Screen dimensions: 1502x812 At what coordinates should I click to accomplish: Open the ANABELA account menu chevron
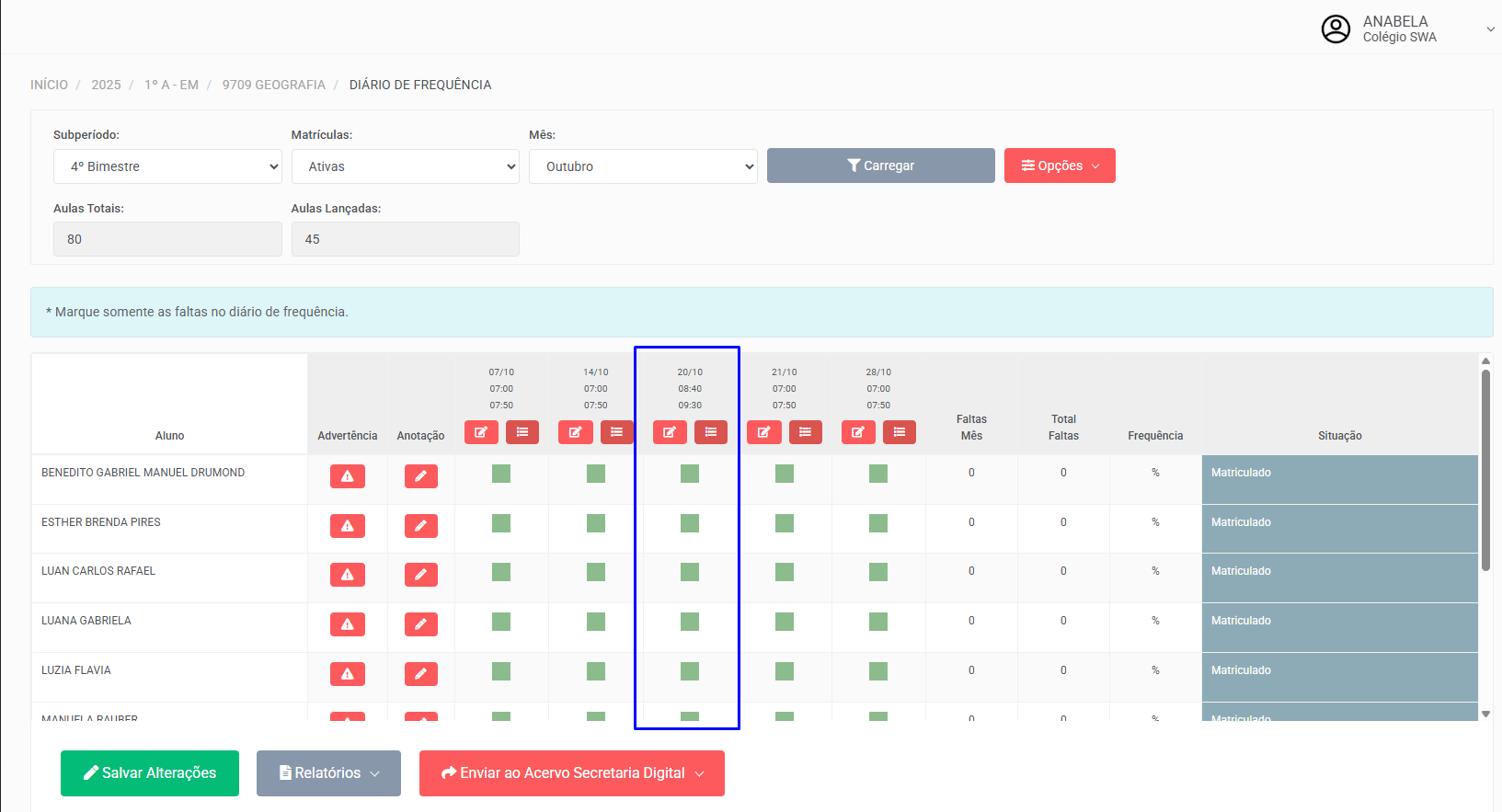coord(1490,29)
